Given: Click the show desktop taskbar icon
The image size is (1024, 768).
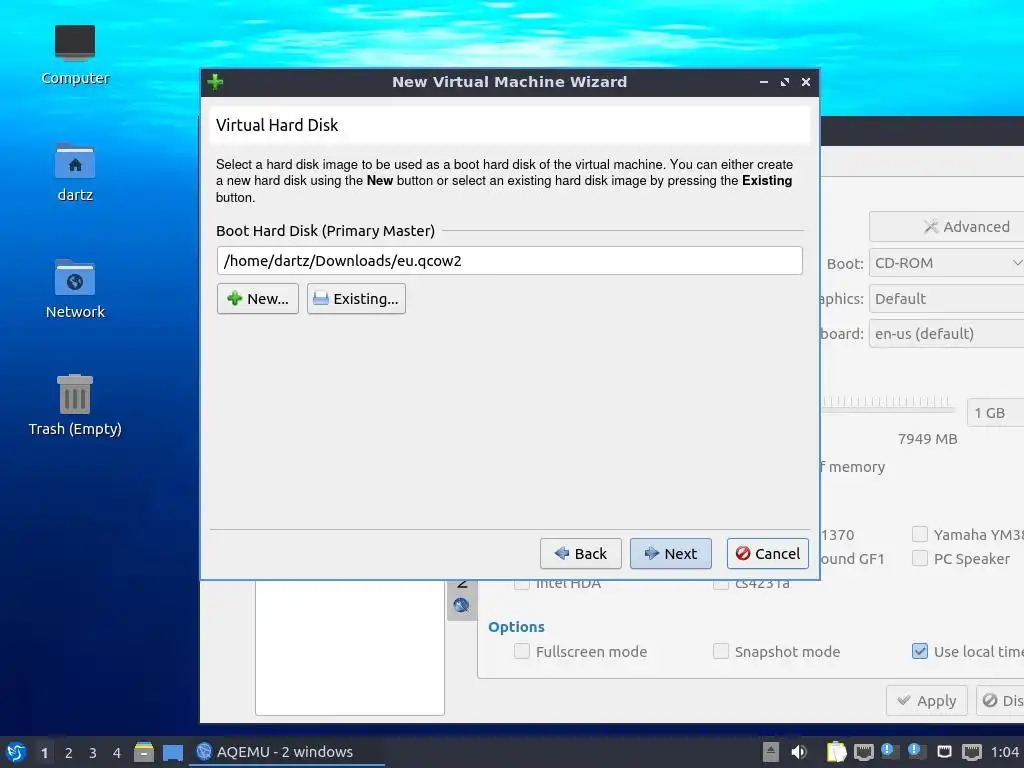Looking at the screenshot, I should coord(173,752).
